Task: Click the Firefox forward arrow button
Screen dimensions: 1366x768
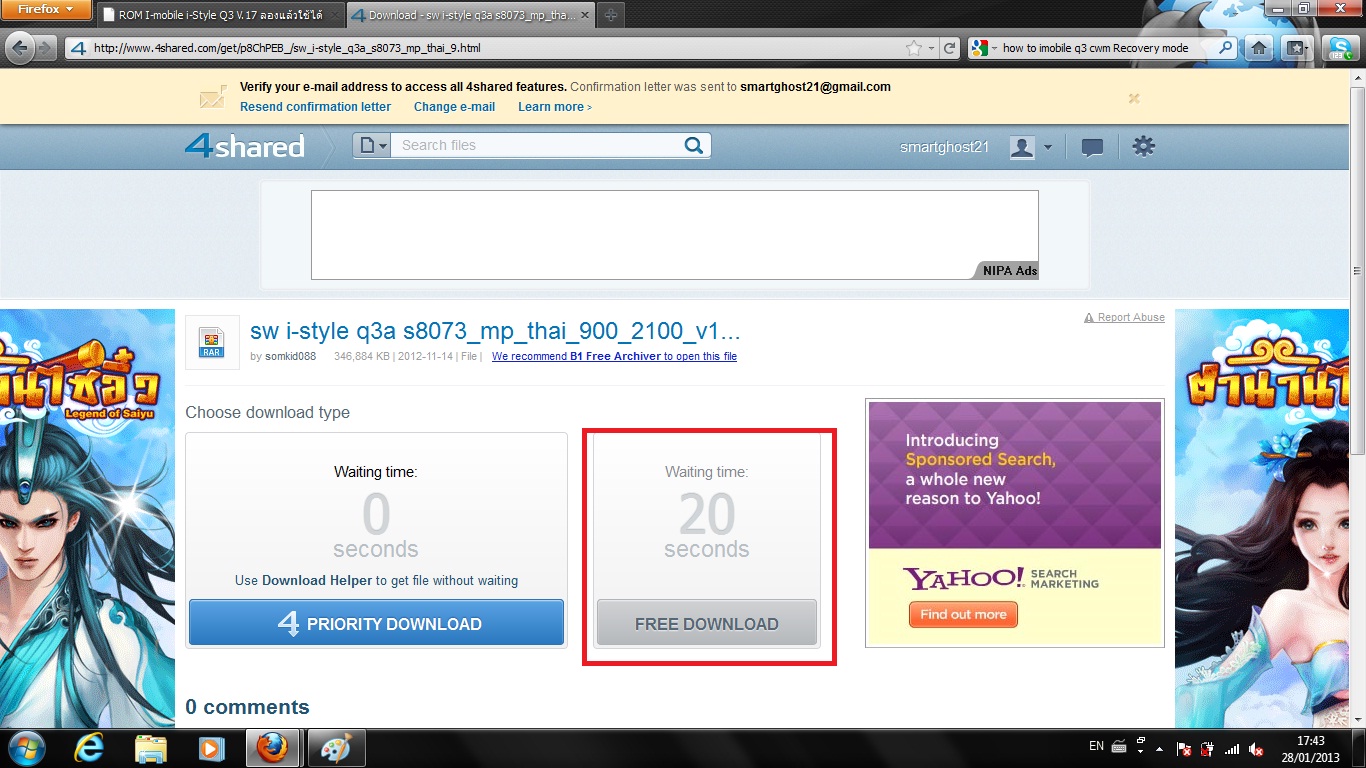Action: pos(47,47)
